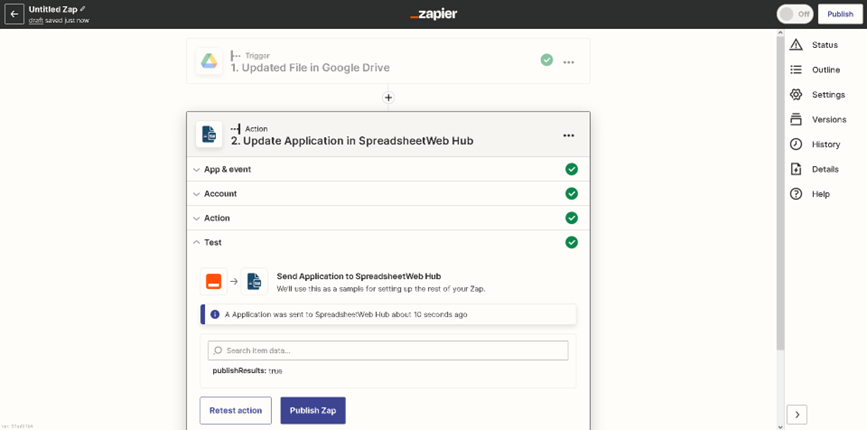
Task: Click the pencil icon to rename Untitled Zap
Action: point(84,8)
